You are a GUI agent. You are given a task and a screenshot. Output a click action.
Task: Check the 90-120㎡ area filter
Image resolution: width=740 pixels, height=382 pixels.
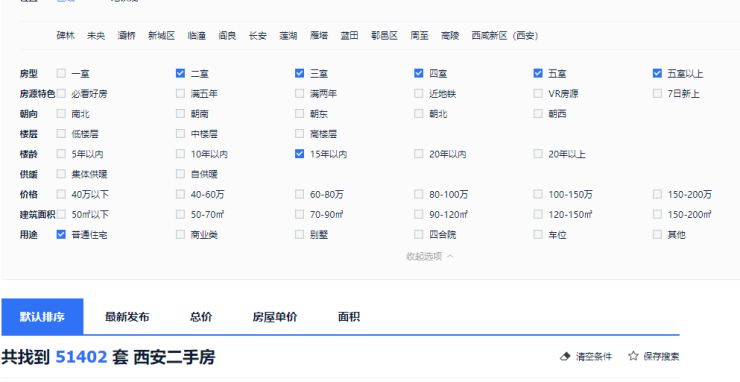(419, 214)
